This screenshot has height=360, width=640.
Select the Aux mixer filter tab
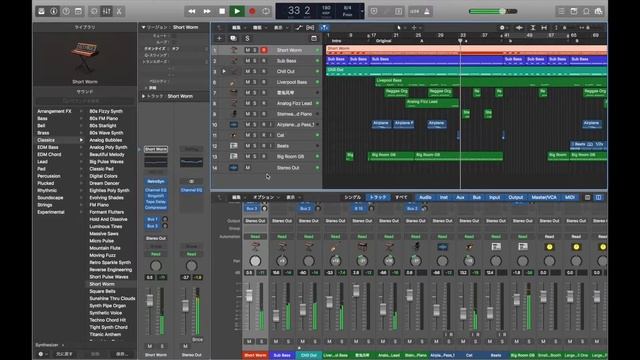pyautogui.click(x=460, y=197)
